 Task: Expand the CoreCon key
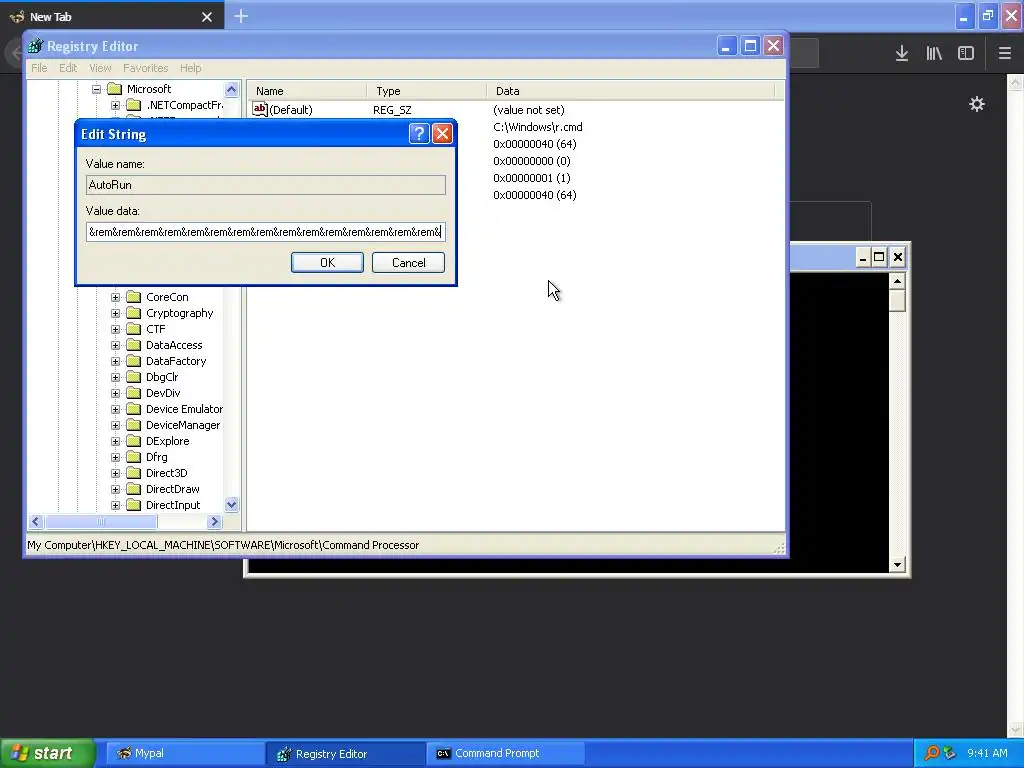116,297
